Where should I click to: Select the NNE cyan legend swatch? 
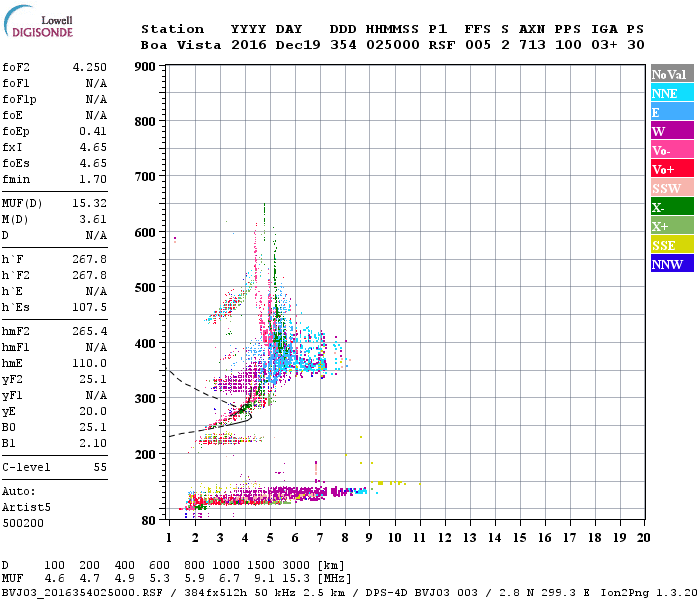tap(672, 93)
